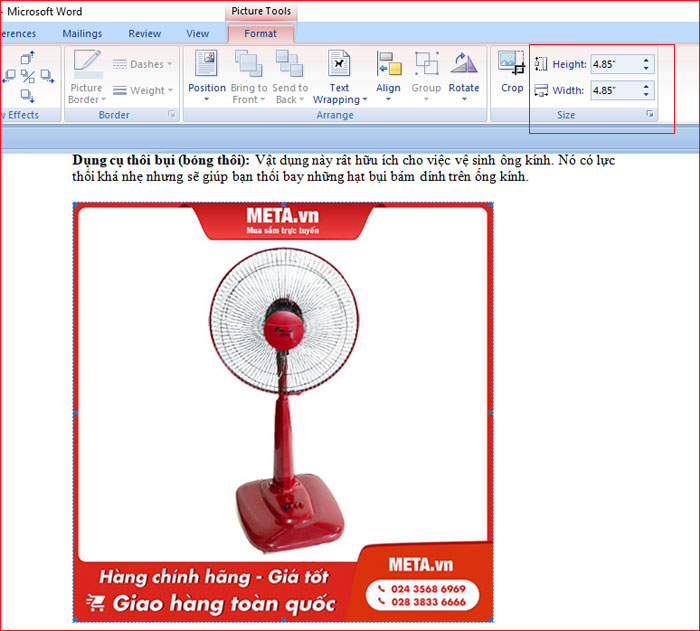Viewport: 700px width, 631px height.
Task: Click bottom-right resize handle of picture
Action: [491, 620]
